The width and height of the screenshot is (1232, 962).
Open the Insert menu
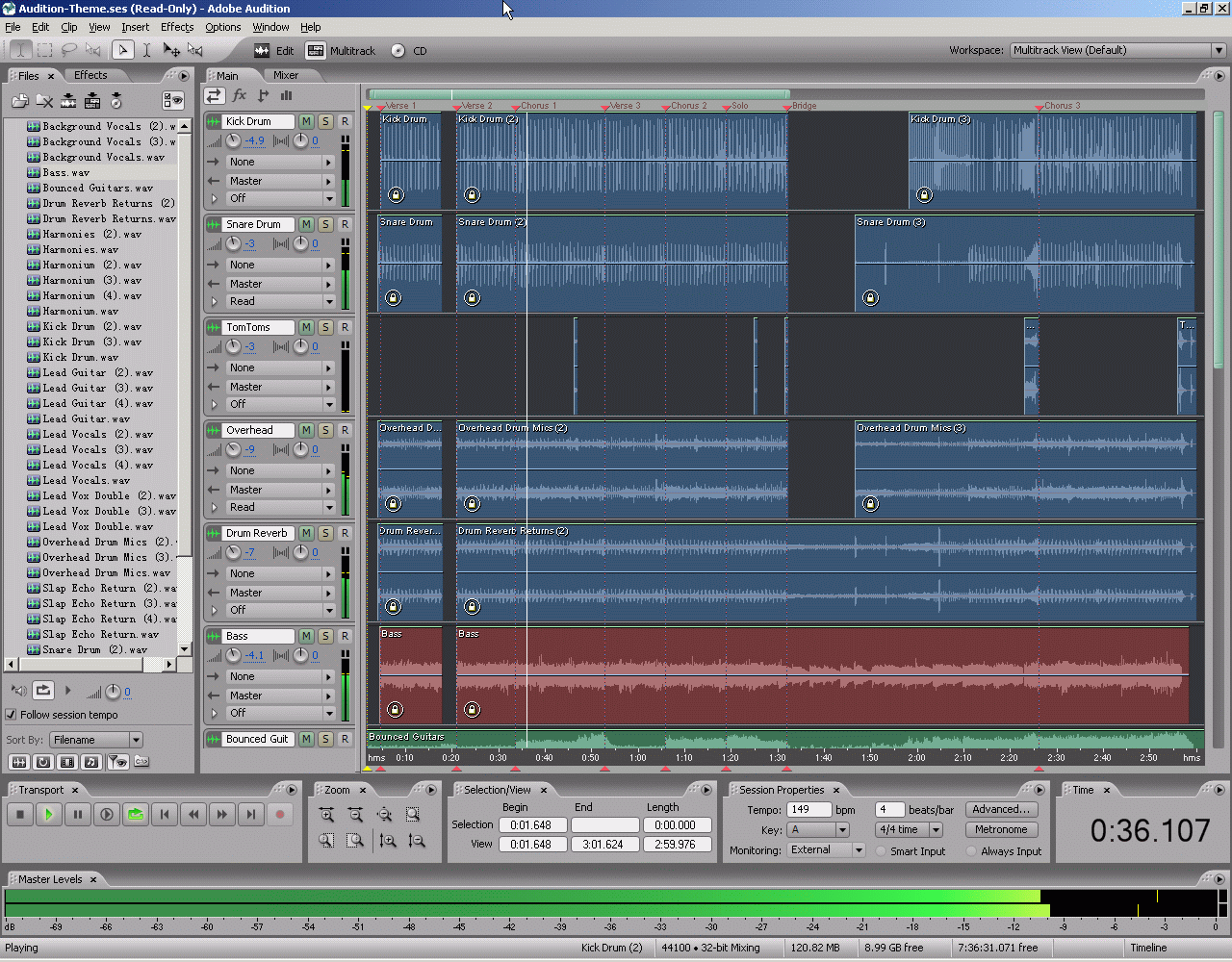pyautogui.click(x=135, y=27)
